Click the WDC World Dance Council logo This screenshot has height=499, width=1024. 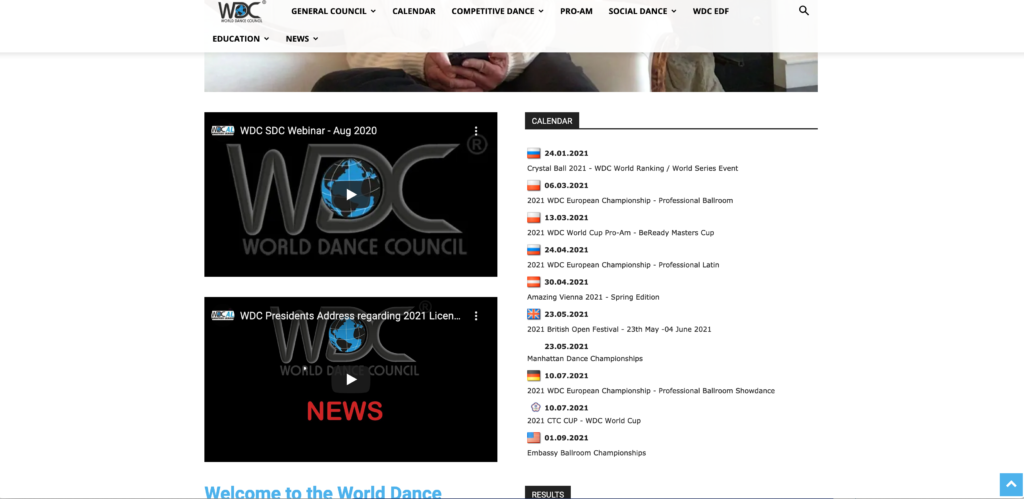[242, 11]
